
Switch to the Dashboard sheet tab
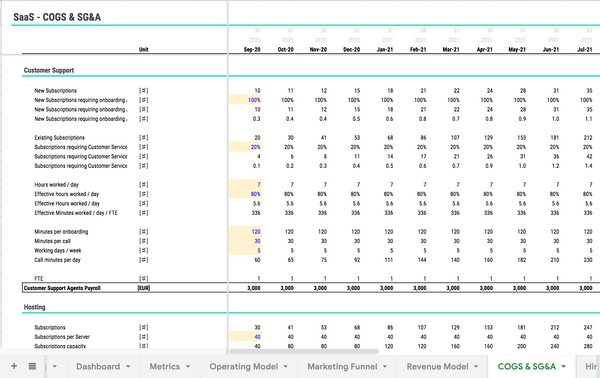click(x=98, y=367)
